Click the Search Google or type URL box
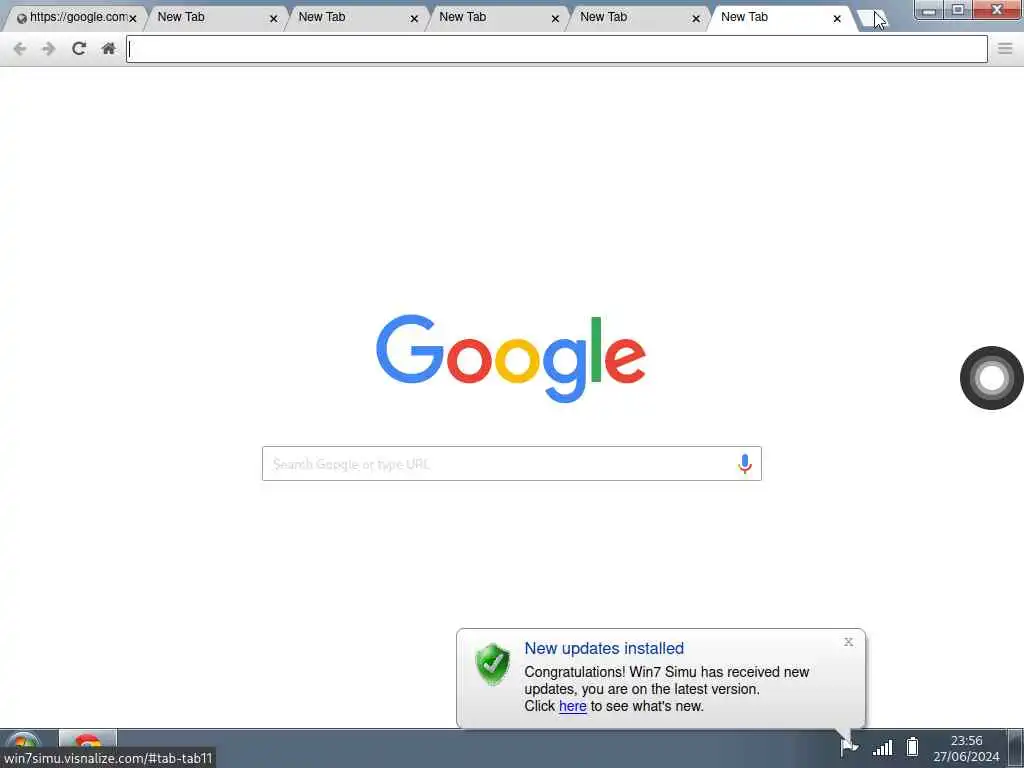Image resolution: width=1024 pixels, height=768 pixels. tap(511, 464)
